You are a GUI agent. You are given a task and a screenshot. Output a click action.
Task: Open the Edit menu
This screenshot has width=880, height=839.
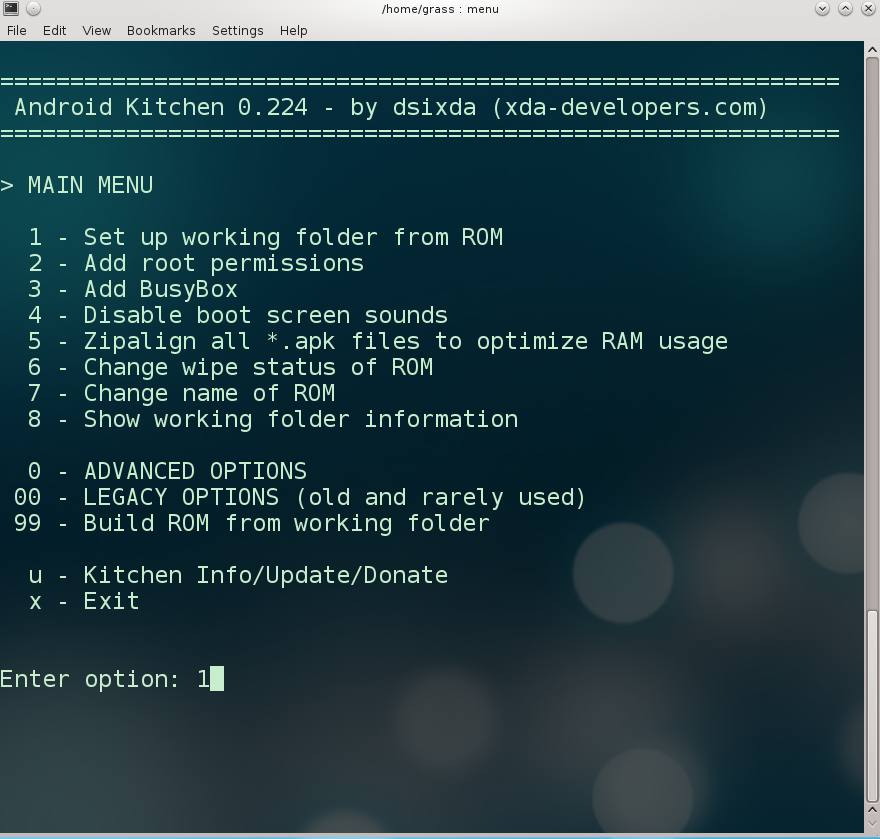pos(54,30)
